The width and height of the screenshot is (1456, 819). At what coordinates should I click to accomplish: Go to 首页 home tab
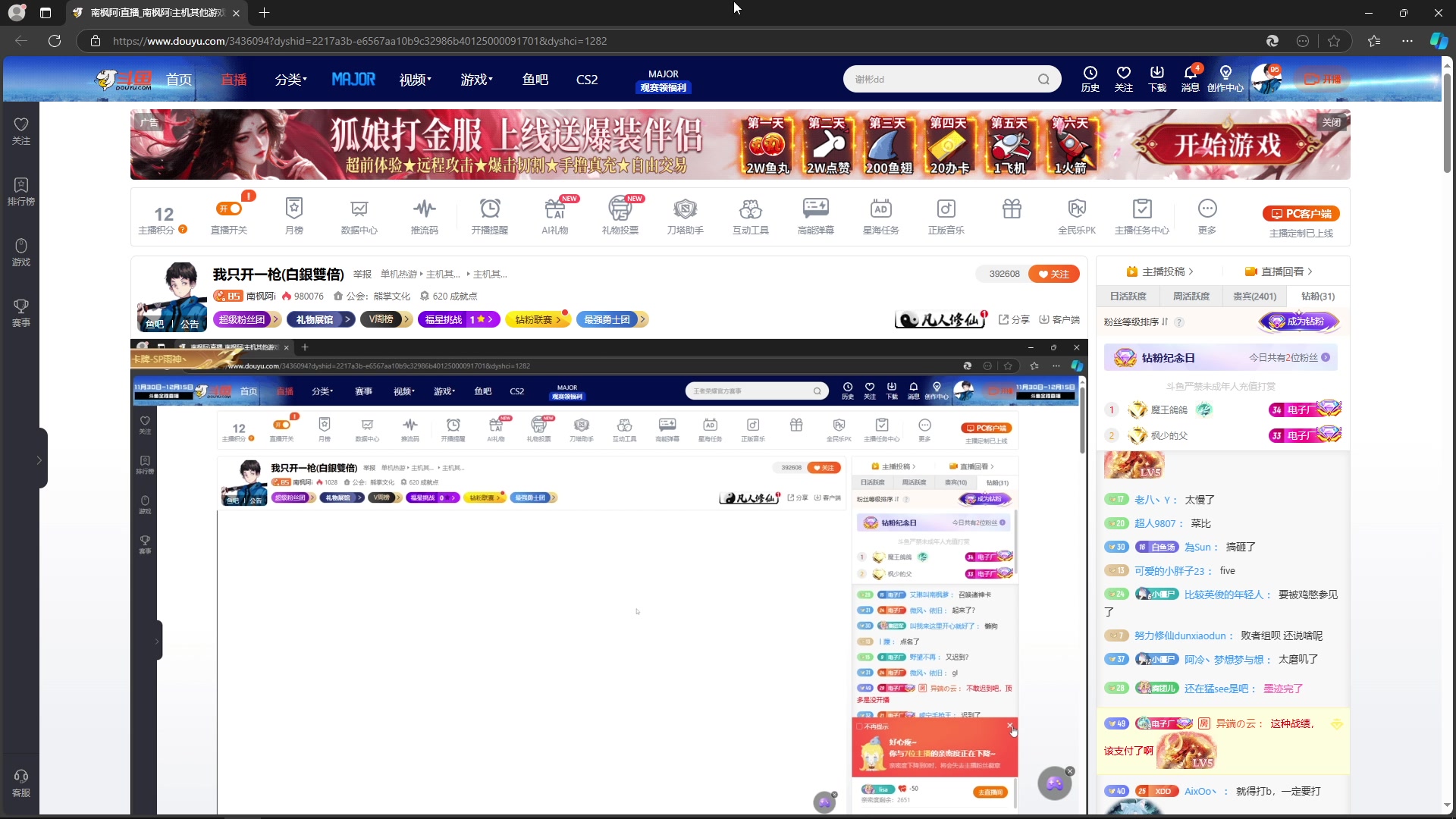pos(179,80)
